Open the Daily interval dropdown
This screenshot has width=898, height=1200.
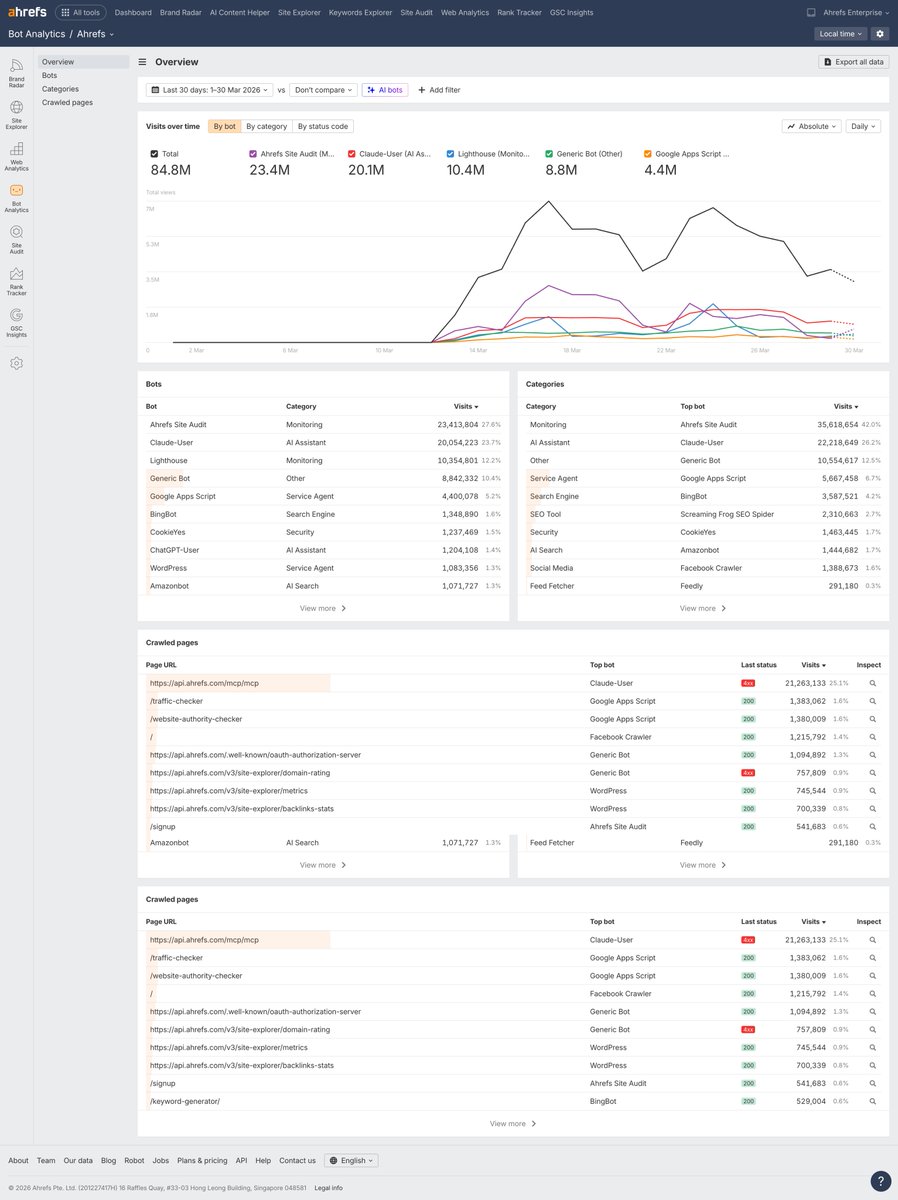pos(863,127)
